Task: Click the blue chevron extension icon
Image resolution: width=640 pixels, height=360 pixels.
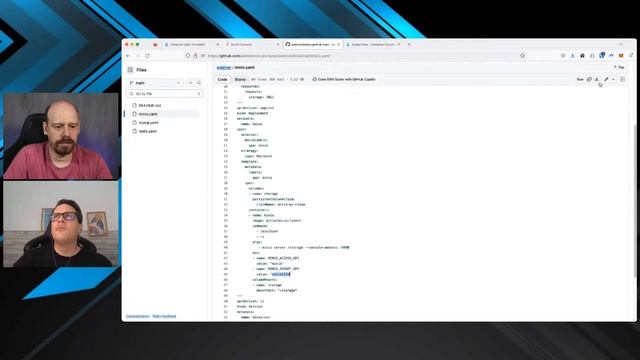Action: (611, 56)
